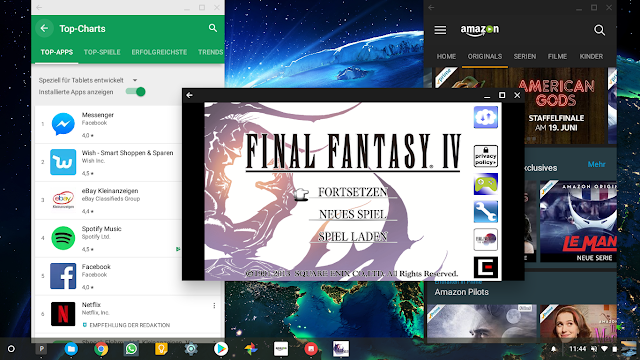Screen dimensions: 640x360
Task: Open the Amazon Pilots moon thumbnail
Action: click(x=482, y=322)
